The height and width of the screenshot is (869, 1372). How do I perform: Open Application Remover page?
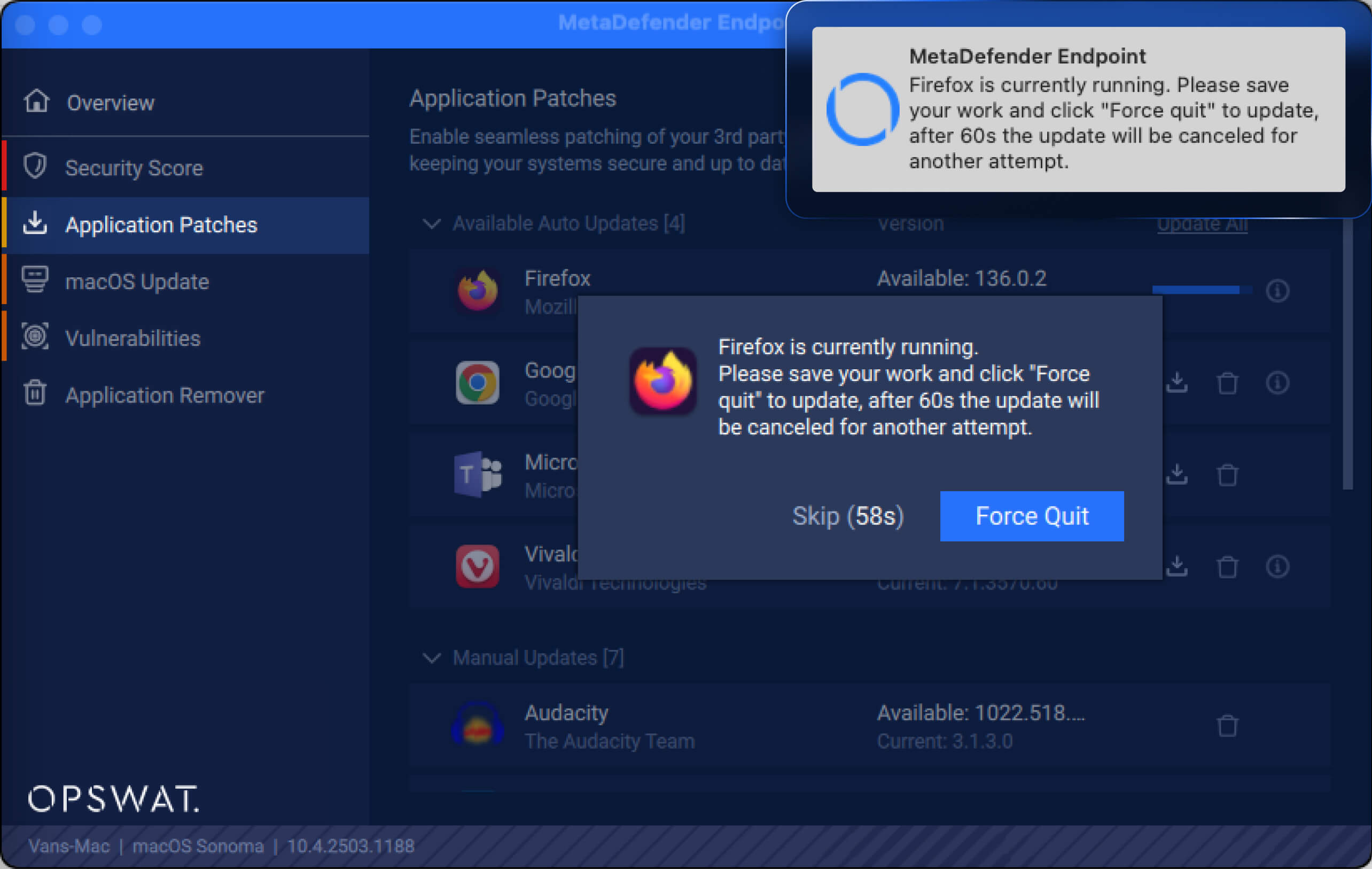pyautogui.click(x=165, y=395)
